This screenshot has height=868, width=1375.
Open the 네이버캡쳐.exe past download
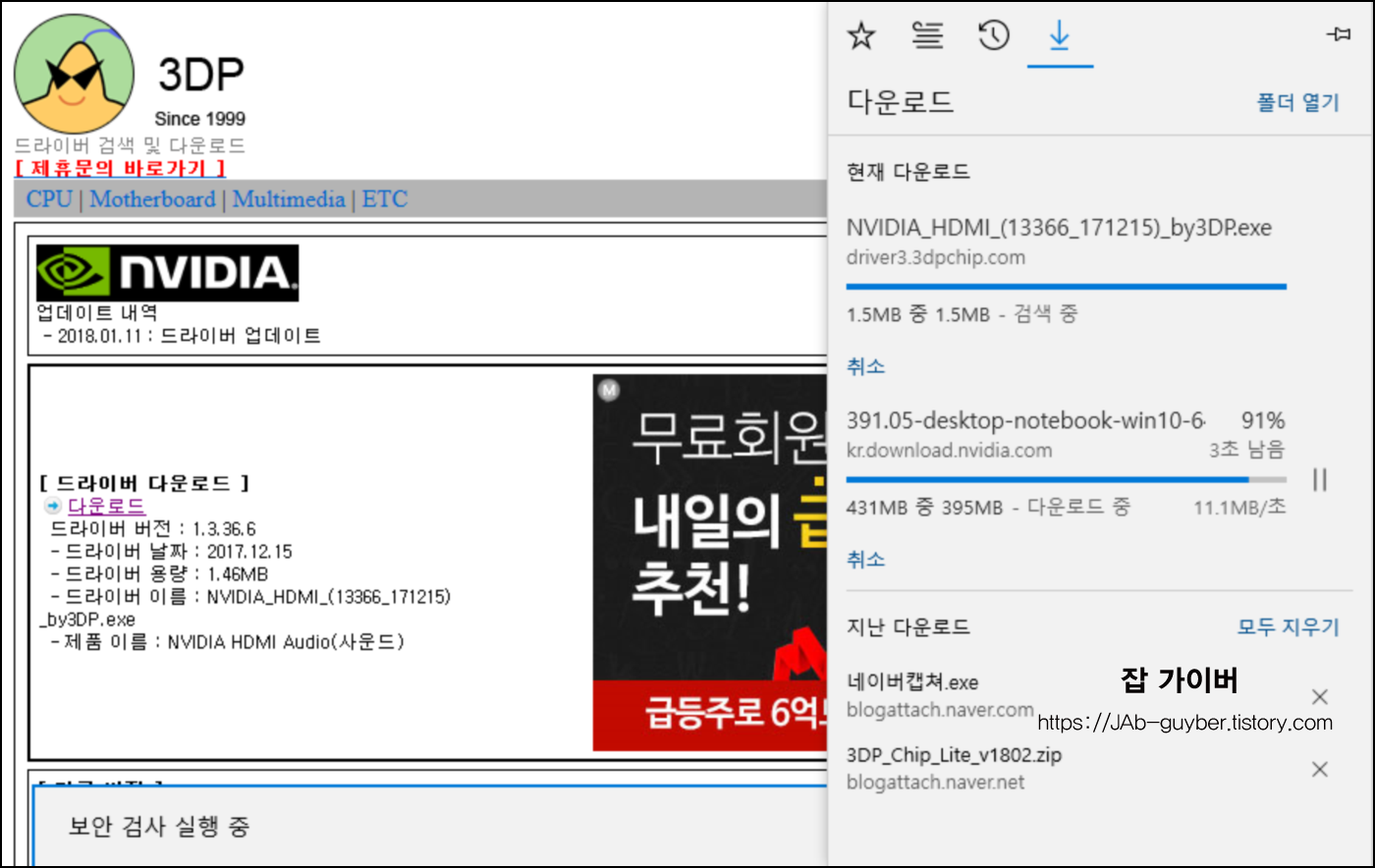pos(912,682)
